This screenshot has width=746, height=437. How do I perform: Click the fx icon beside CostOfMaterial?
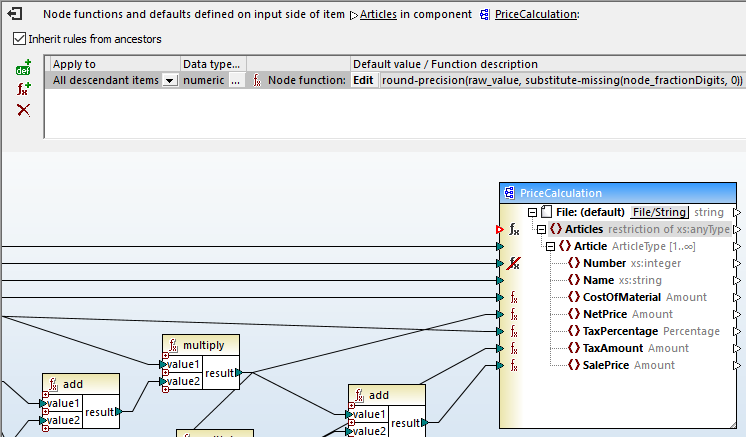(x=514, y=298)
